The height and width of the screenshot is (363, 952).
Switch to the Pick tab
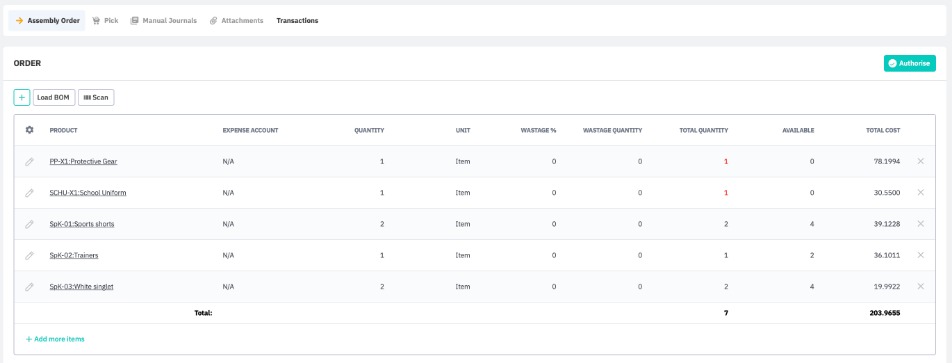pyautogui.click(x=105, y=21)
